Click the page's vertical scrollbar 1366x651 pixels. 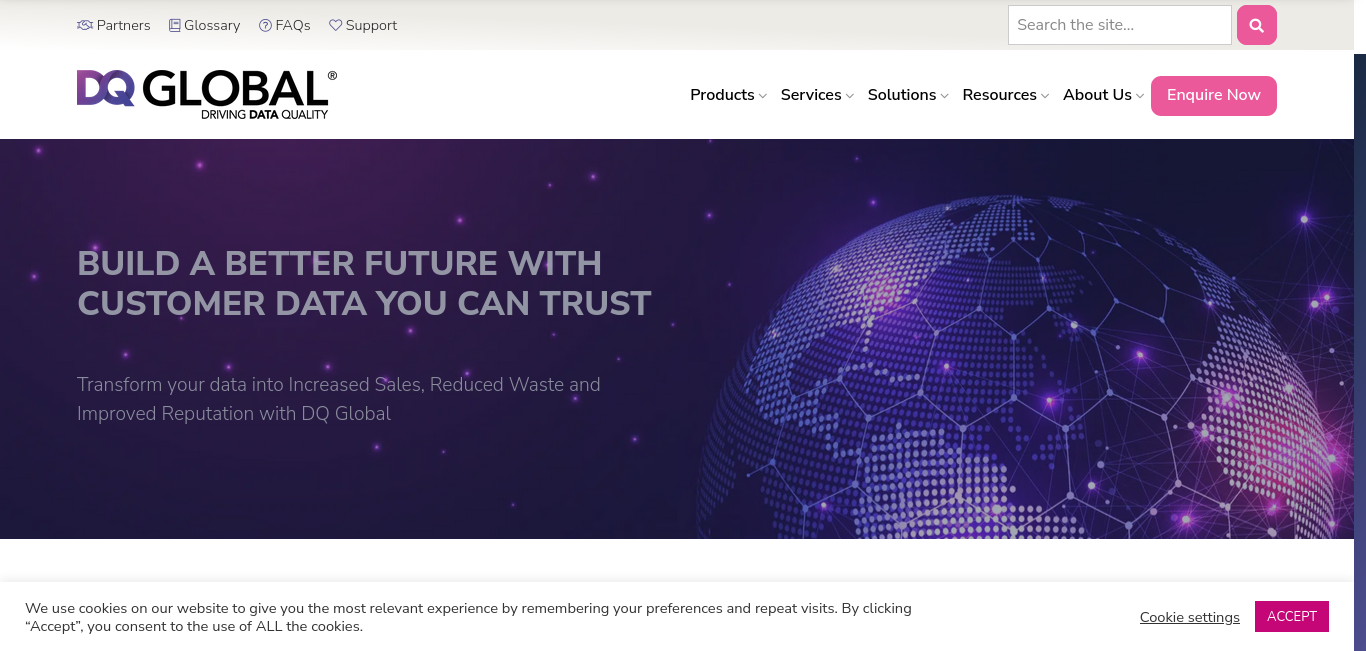coord(1359,300)
